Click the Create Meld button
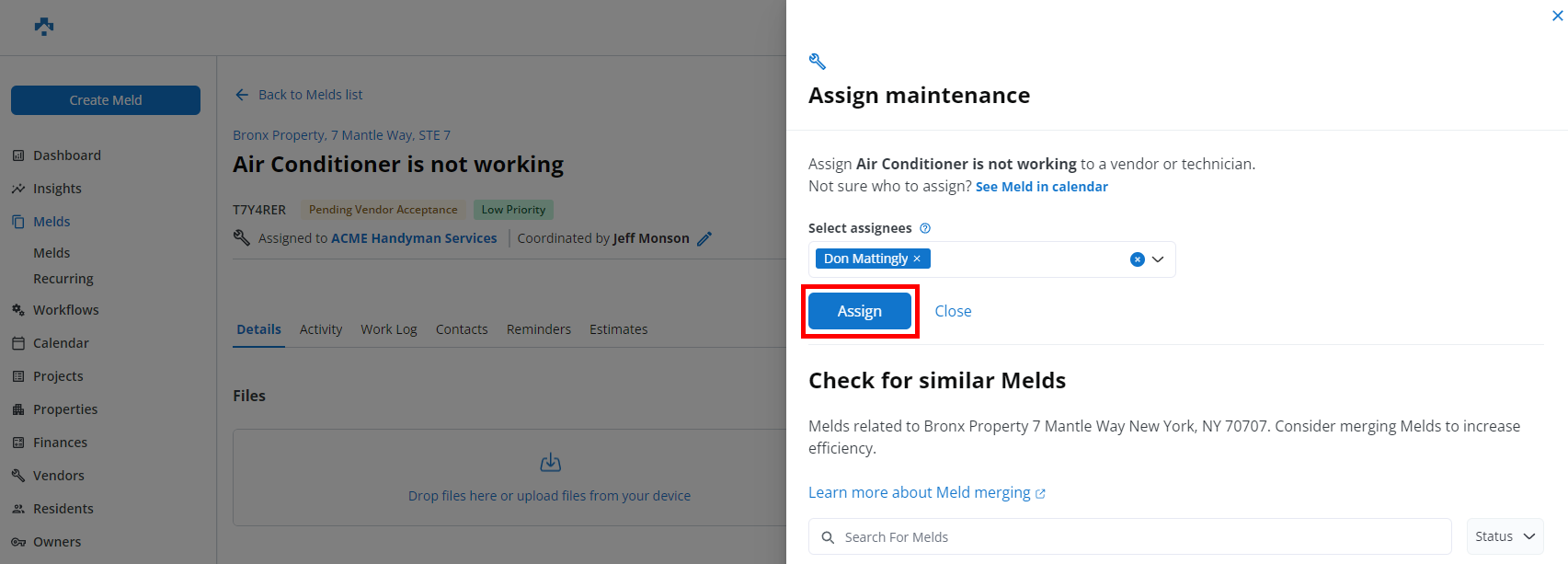1568x564 pixels. [106, 100]
